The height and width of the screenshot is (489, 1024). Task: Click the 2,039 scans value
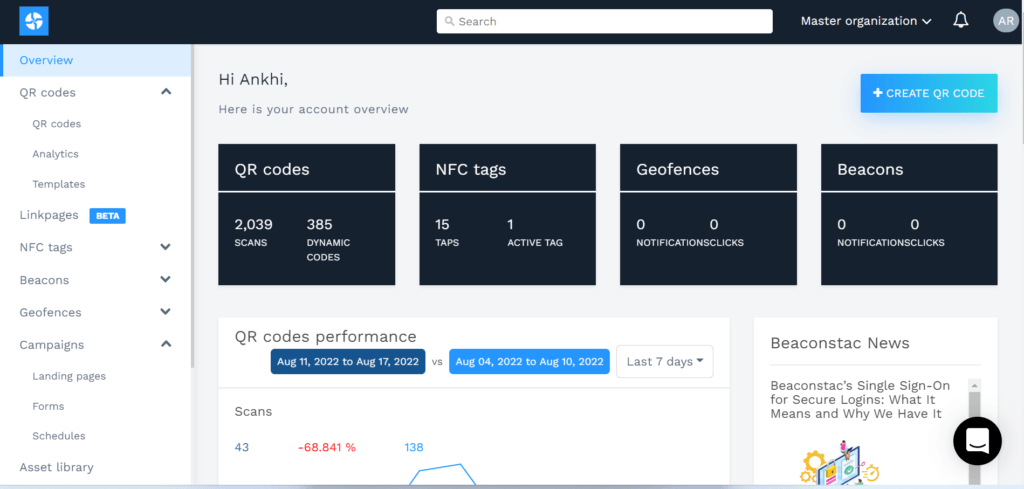[x=253, y=225]
